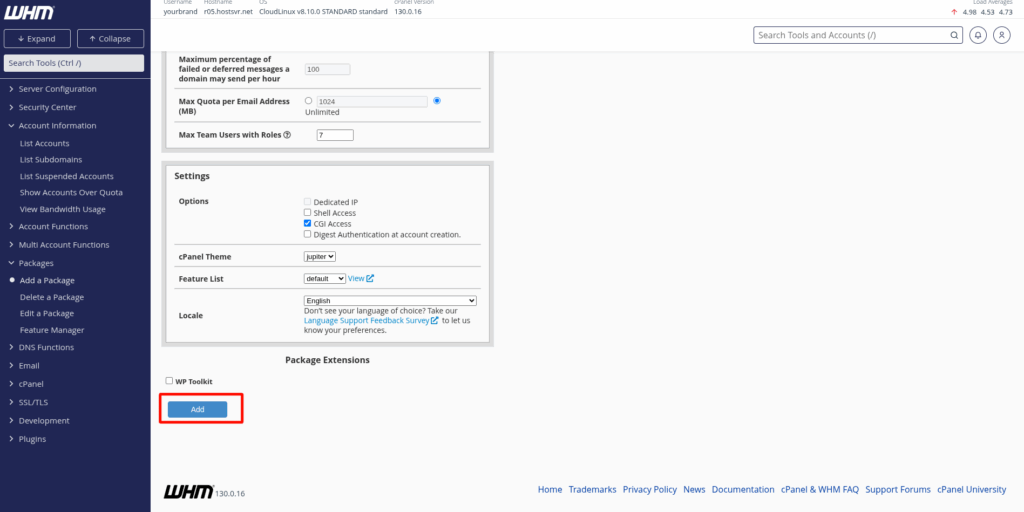
Task: Click the Max Team Users input field
Action: click(335, 135)
